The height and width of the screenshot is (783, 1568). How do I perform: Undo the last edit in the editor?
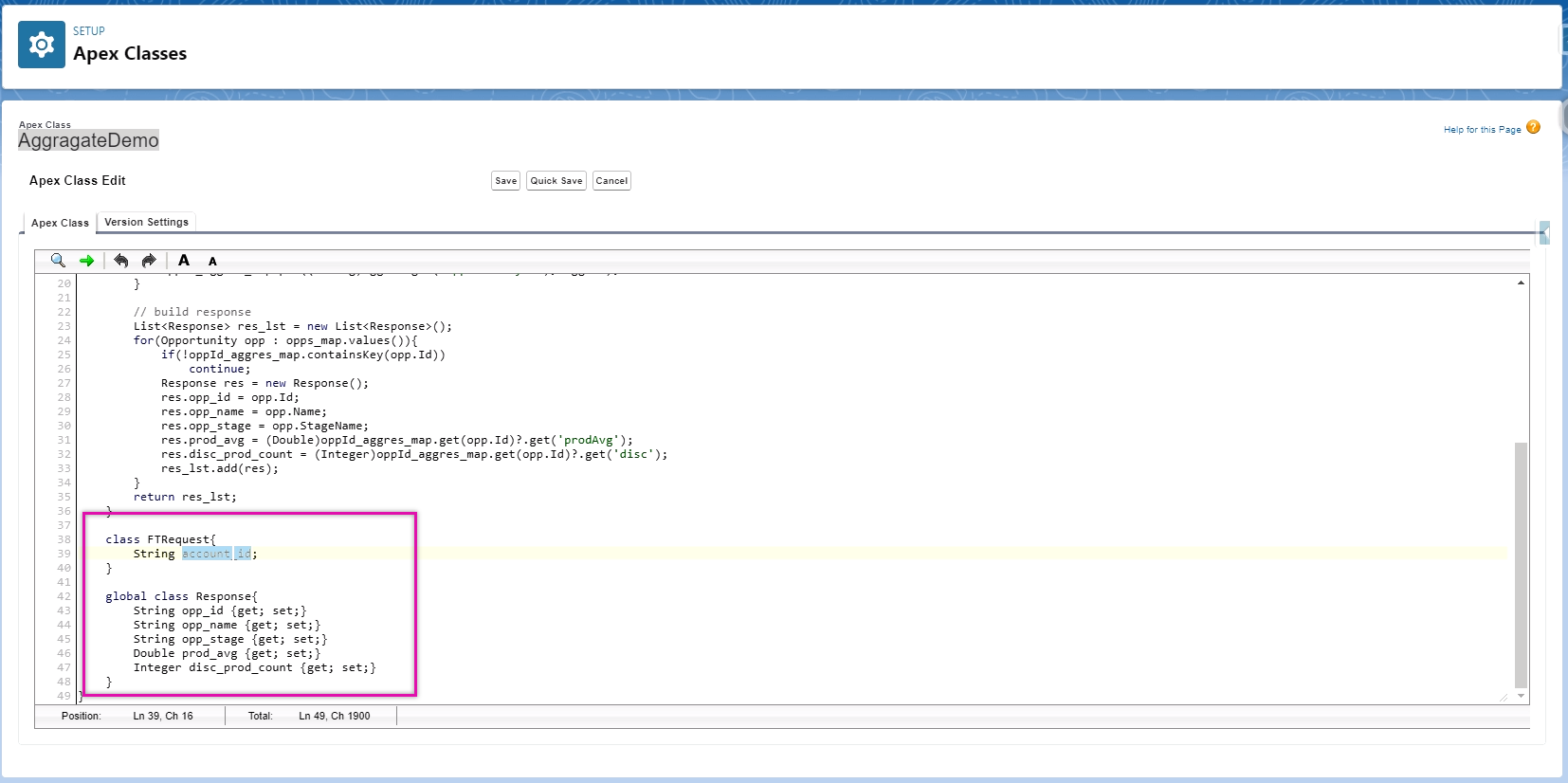click(121, 260)
